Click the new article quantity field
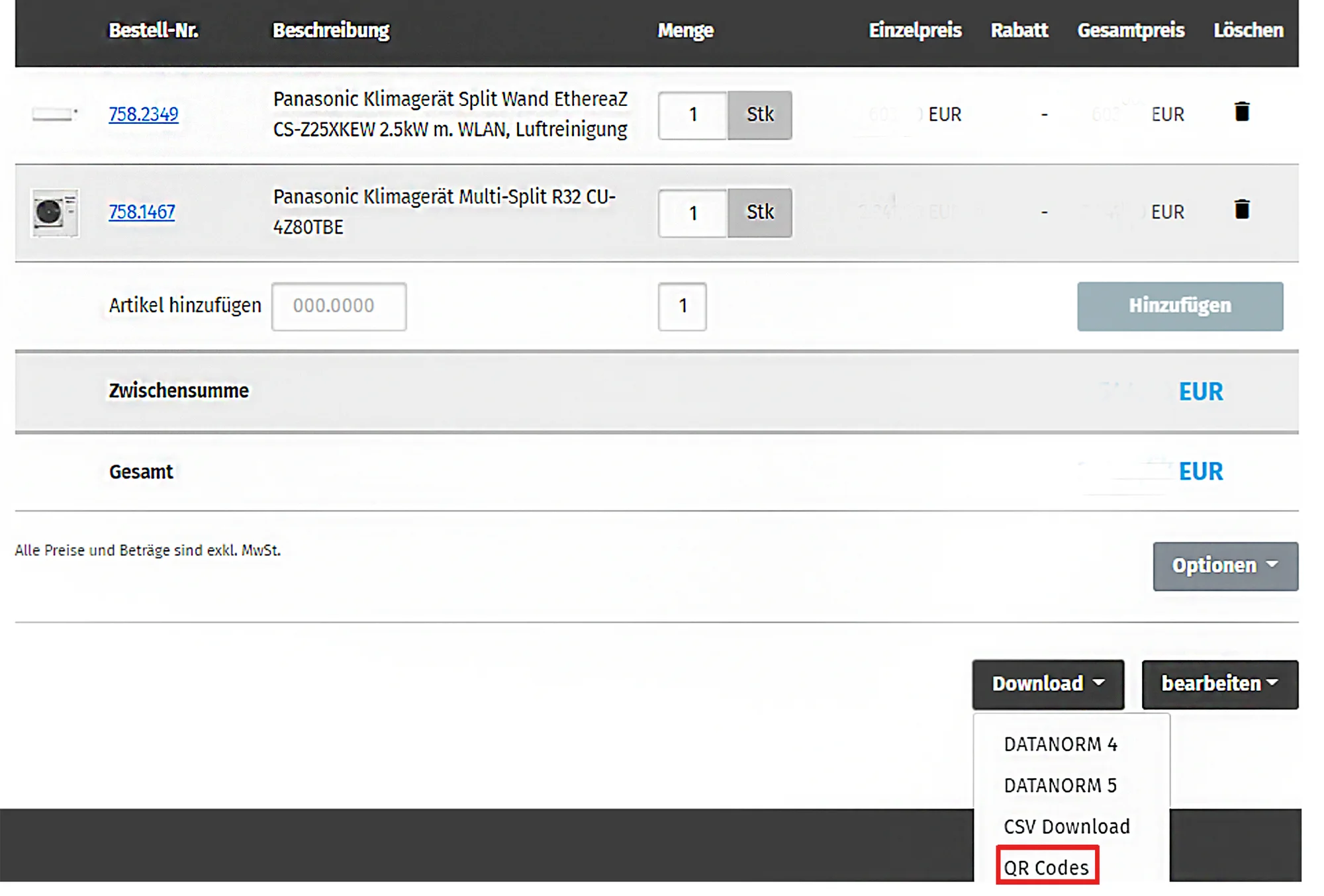The width and height of the screenshot is (1324, 896). [682, 306]
